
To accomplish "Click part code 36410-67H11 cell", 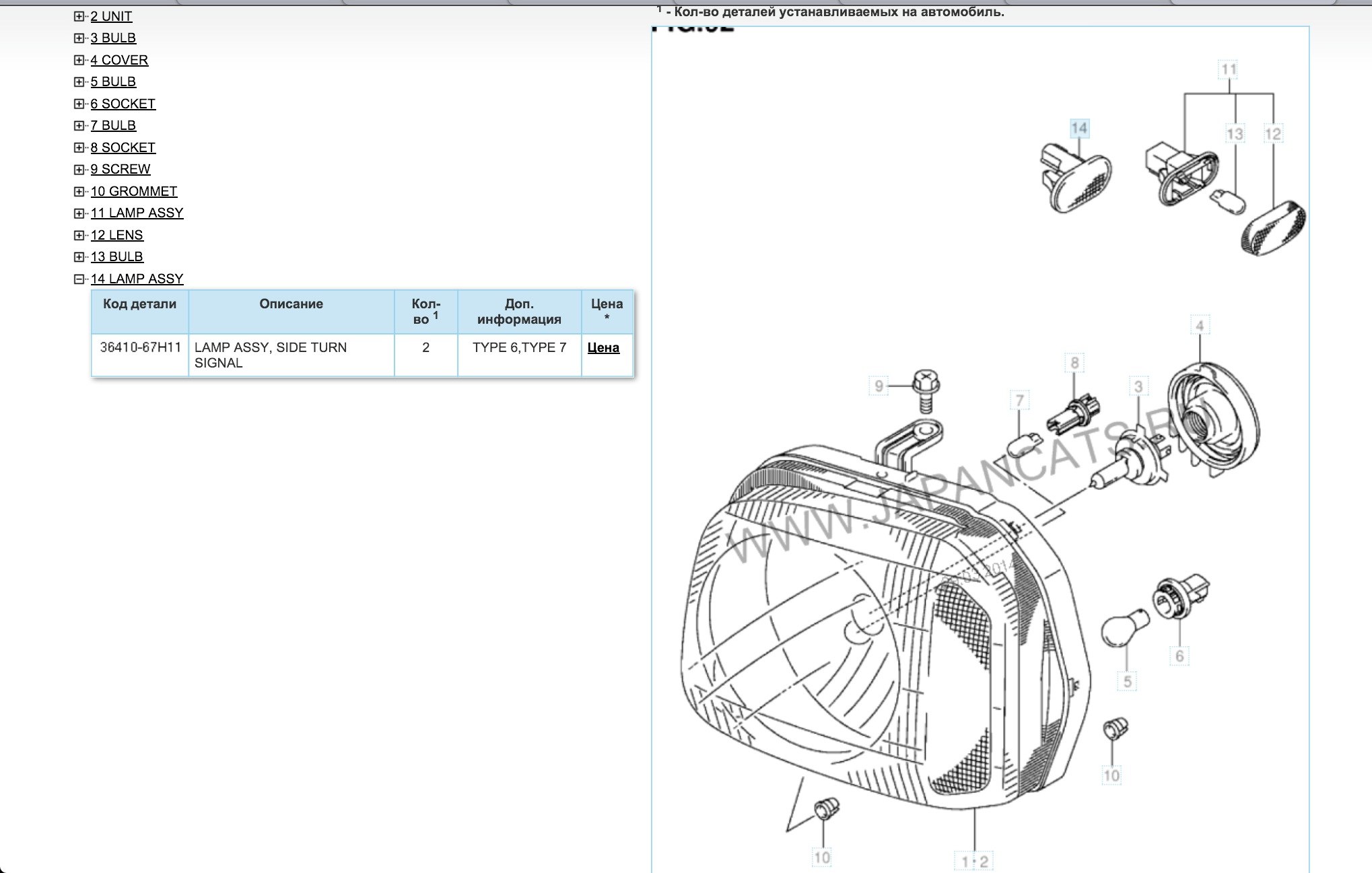I will click(140, 348).
